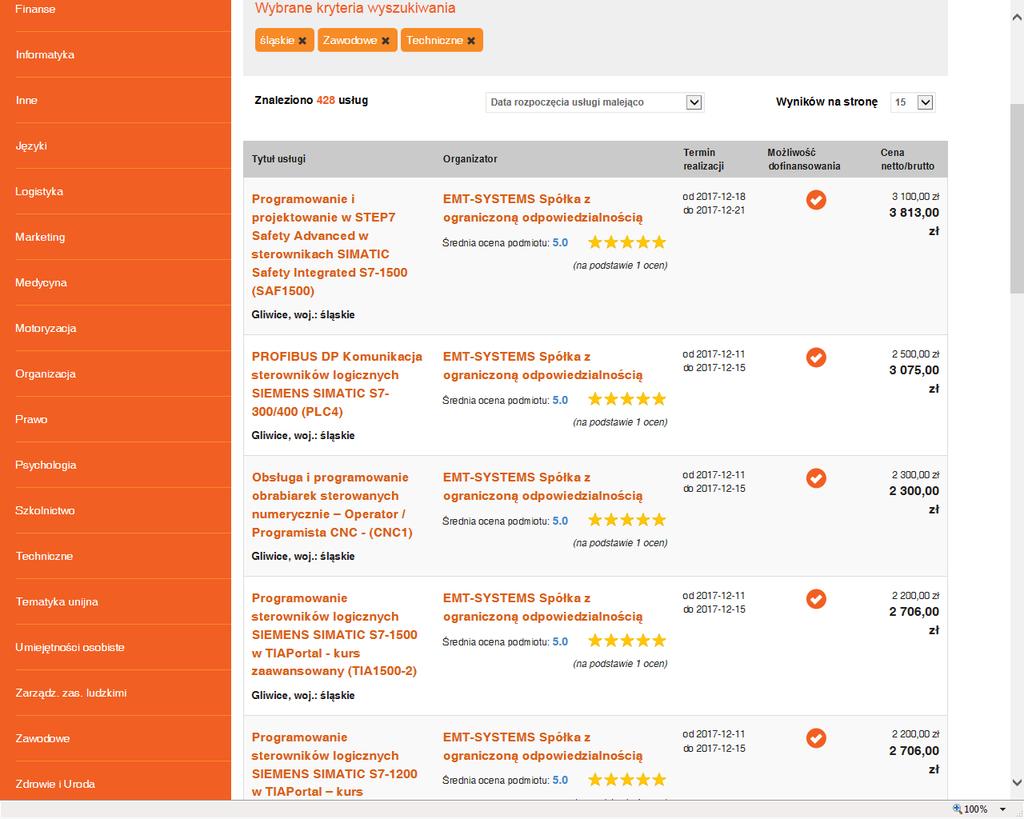Open the Zarządz. zas. ludzkimi category

pos(71,693)
